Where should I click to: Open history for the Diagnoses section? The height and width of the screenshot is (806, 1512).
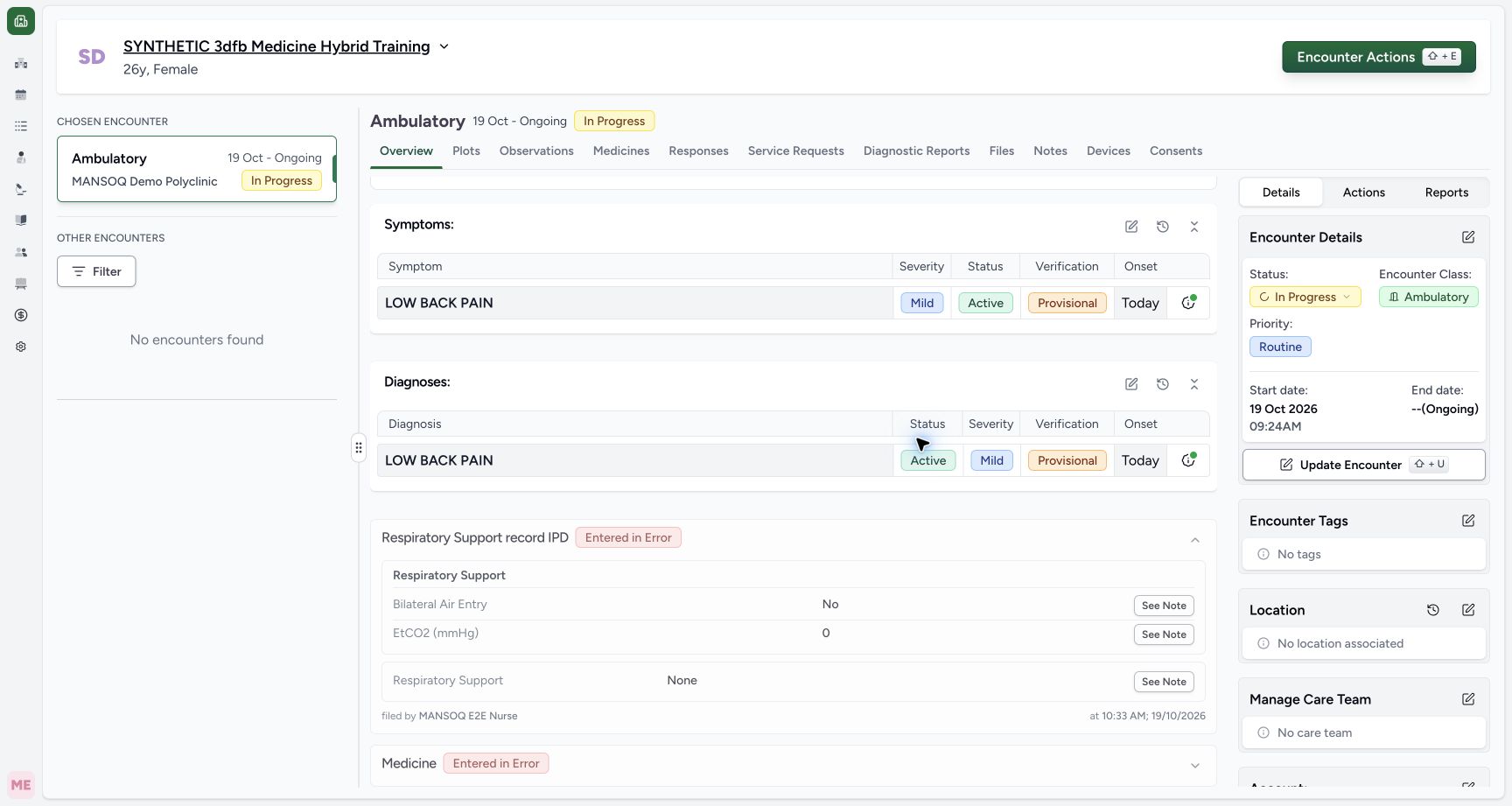click(1163, 384)
